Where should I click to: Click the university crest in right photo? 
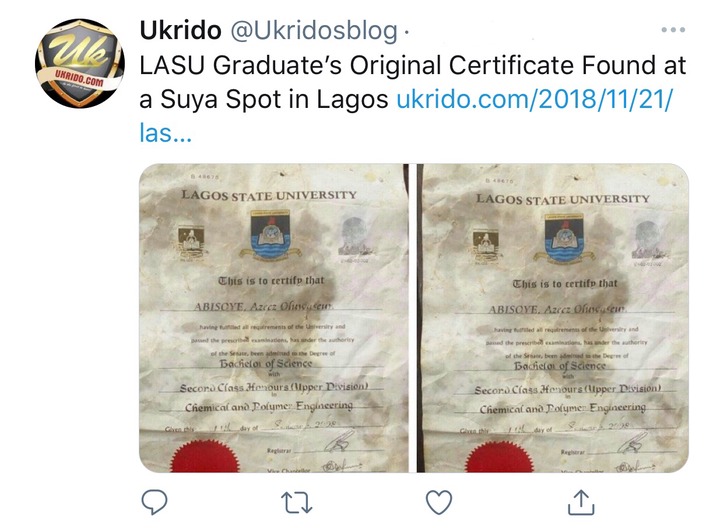click(x=564, y=238)
